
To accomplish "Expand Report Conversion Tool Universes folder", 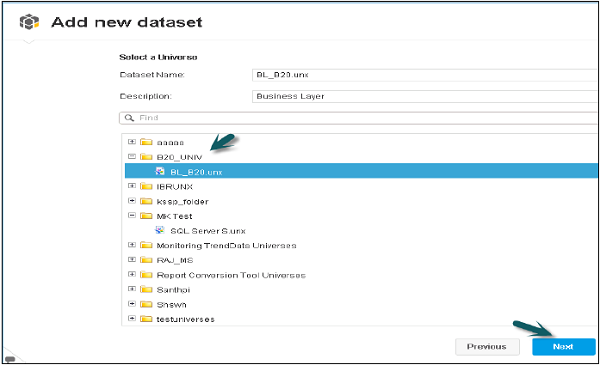I will tap(132, 274).
